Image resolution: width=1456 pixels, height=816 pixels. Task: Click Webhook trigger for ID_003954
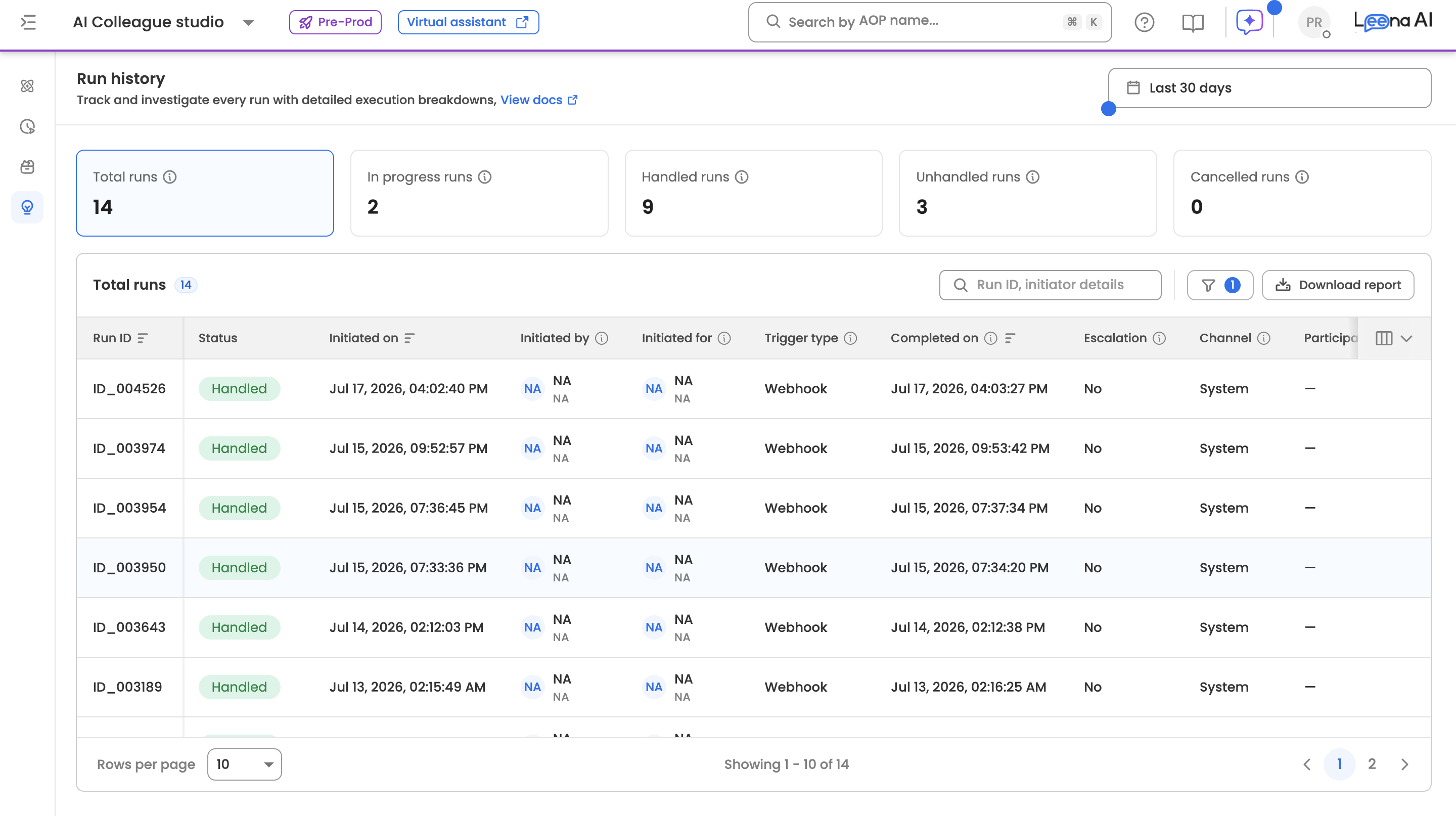point(796,508)
